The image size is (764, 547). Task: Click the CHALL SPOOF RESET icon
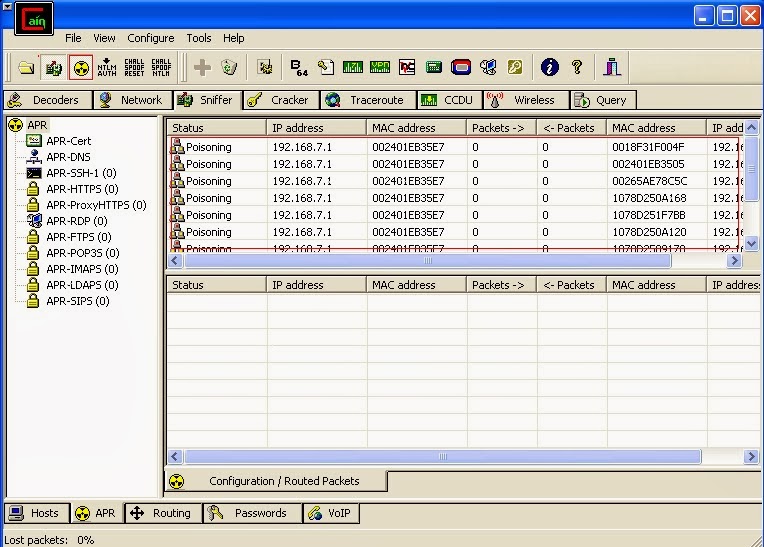point(134,67)
